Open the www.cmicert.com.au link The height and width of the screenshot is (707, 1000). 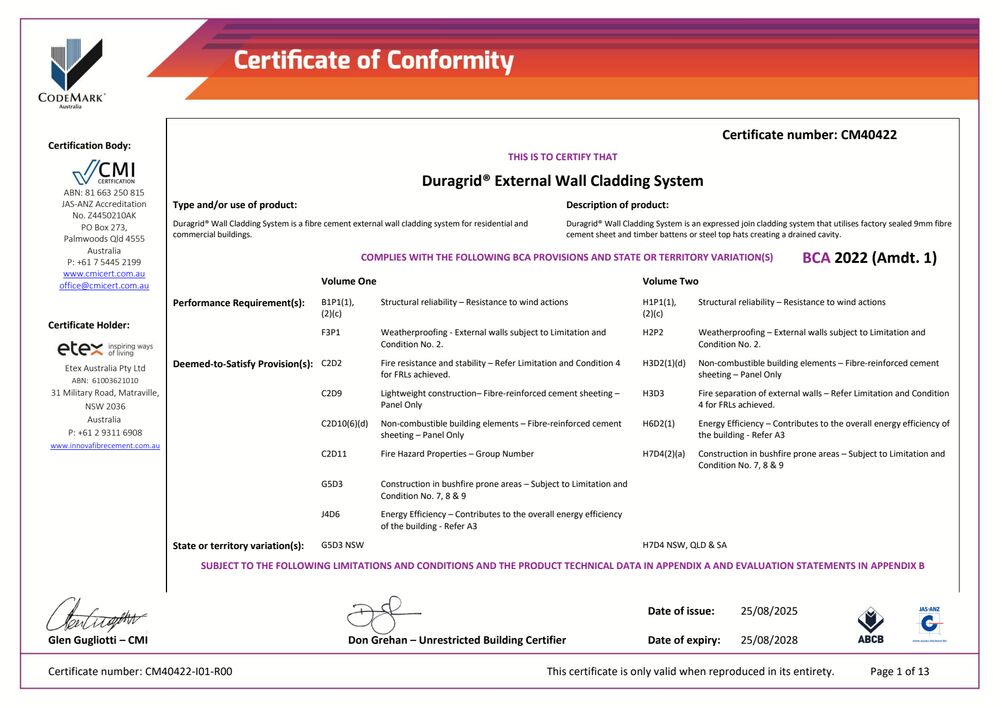coord(103,273)
